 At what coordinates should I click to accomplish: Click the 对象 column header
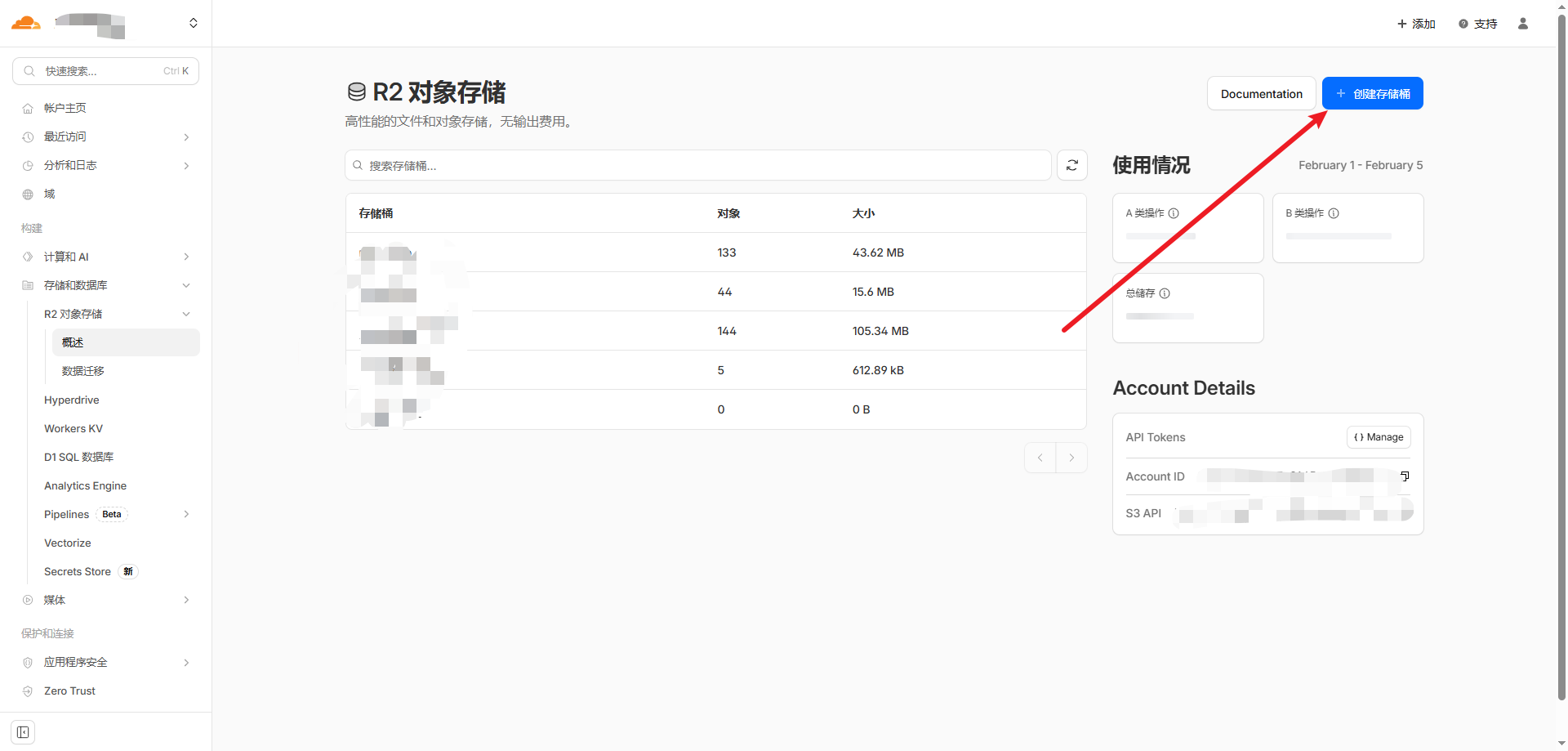[x=728, y=213]
